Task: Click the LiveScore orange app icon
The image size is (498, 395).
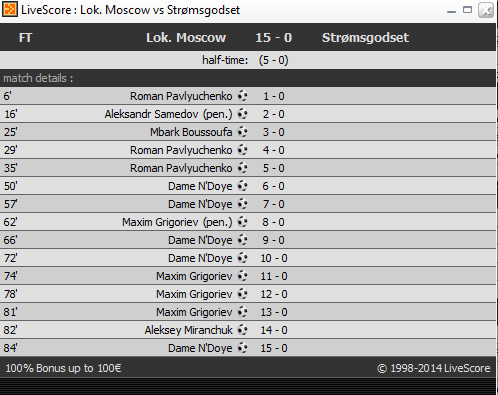Action: pyautogui.click(x=10, y=10)
